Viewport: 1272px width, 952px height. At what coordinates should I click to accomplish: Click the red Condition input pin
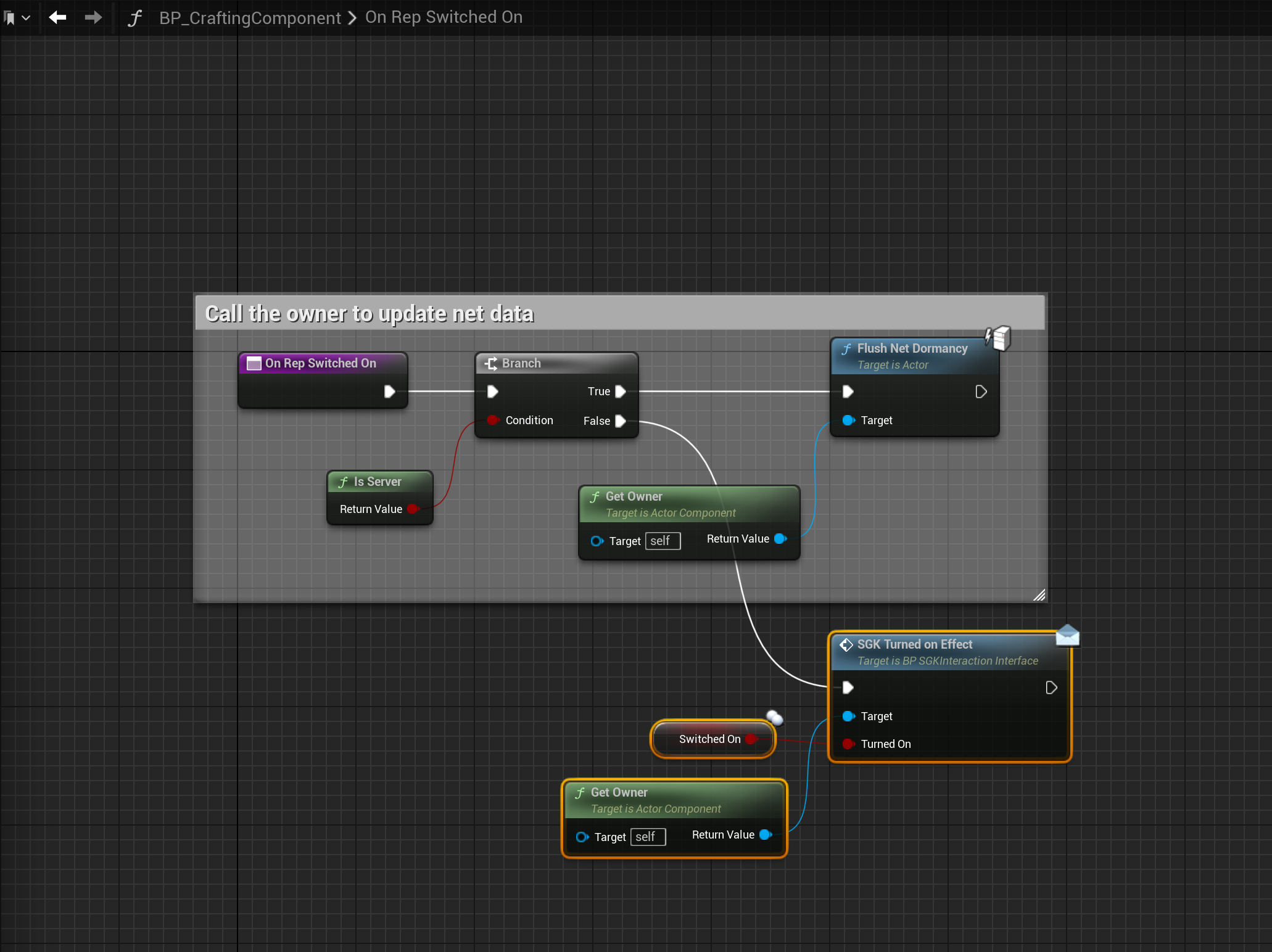(492, 421)
